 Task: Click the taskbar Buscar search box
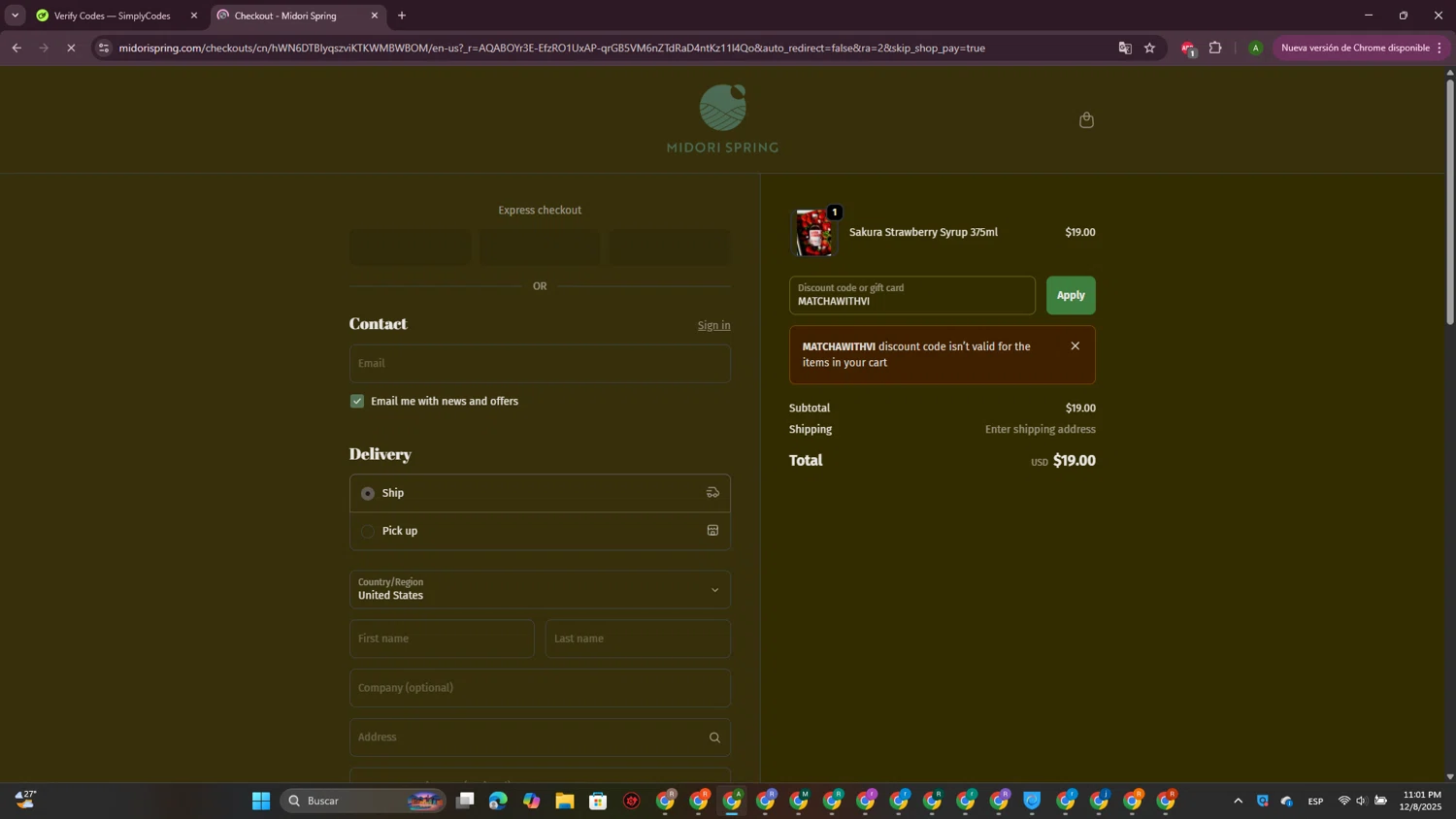pos(363,801)
